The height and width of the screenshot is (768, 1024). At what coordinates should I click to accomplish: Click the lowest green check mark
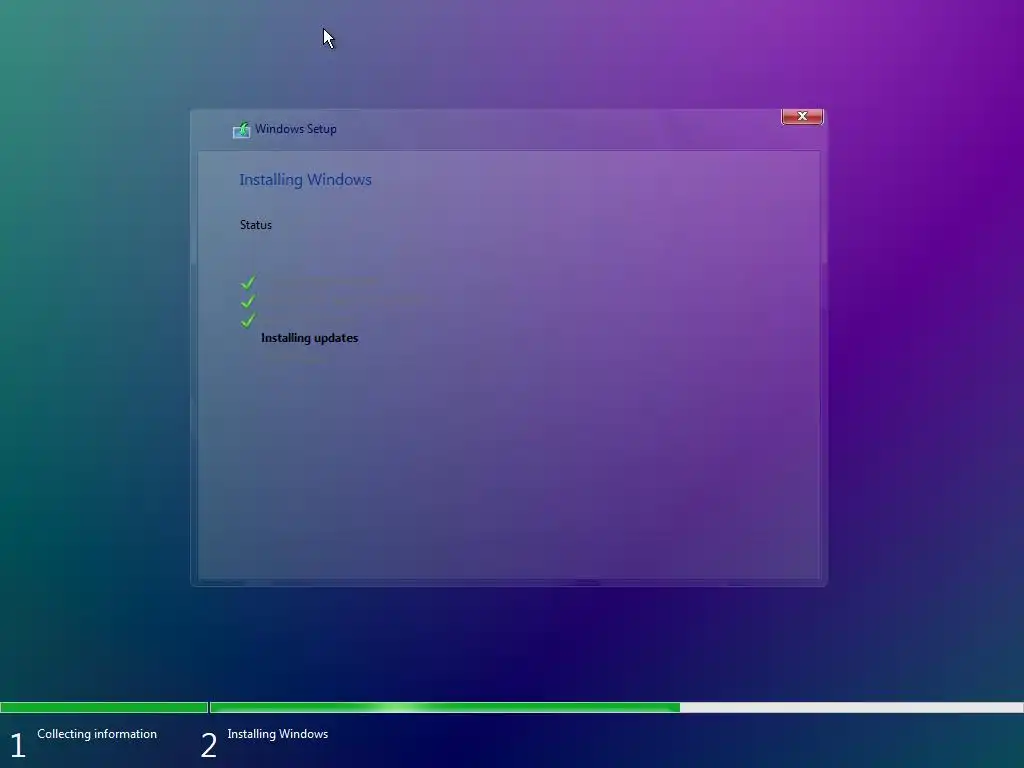point(248,320)
